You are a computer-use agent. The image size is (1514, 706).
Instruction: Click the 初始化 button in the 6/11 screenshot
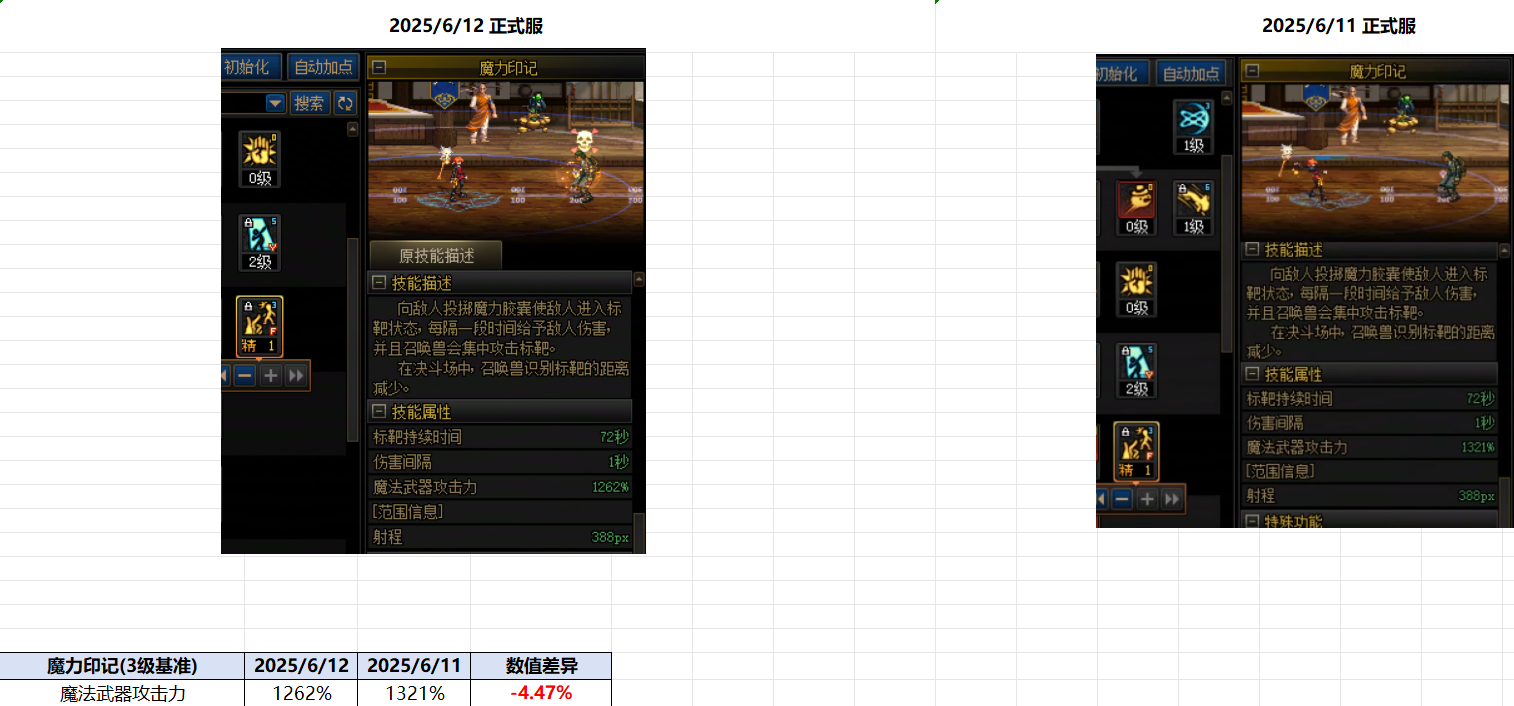point(1122,73)
